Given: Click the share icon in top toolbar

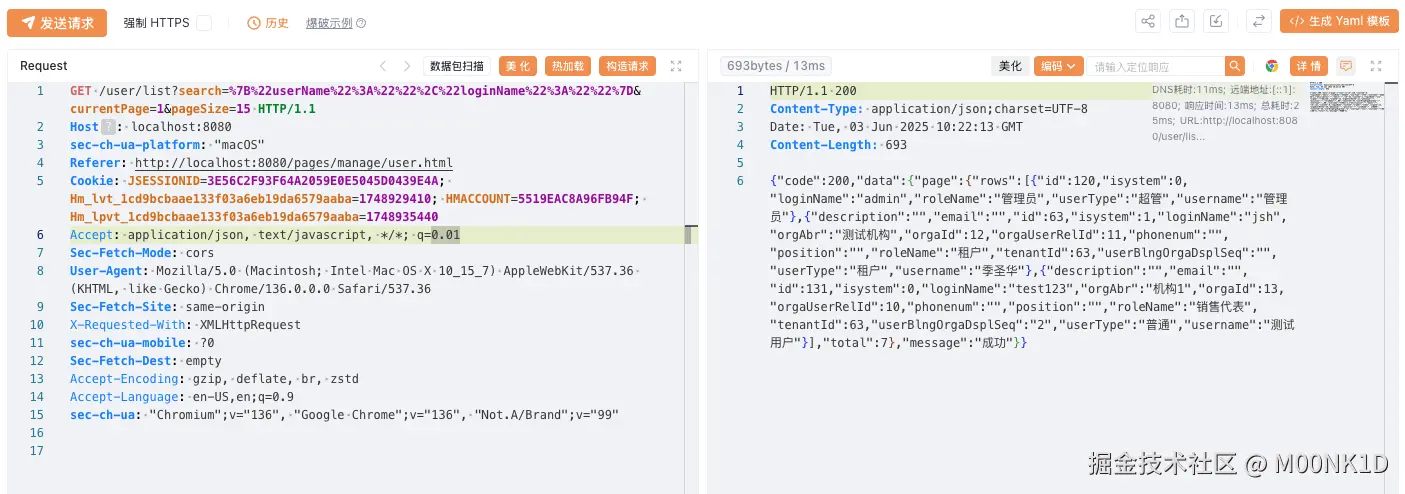Looking at the screenshot, I should coord(1148,21).
